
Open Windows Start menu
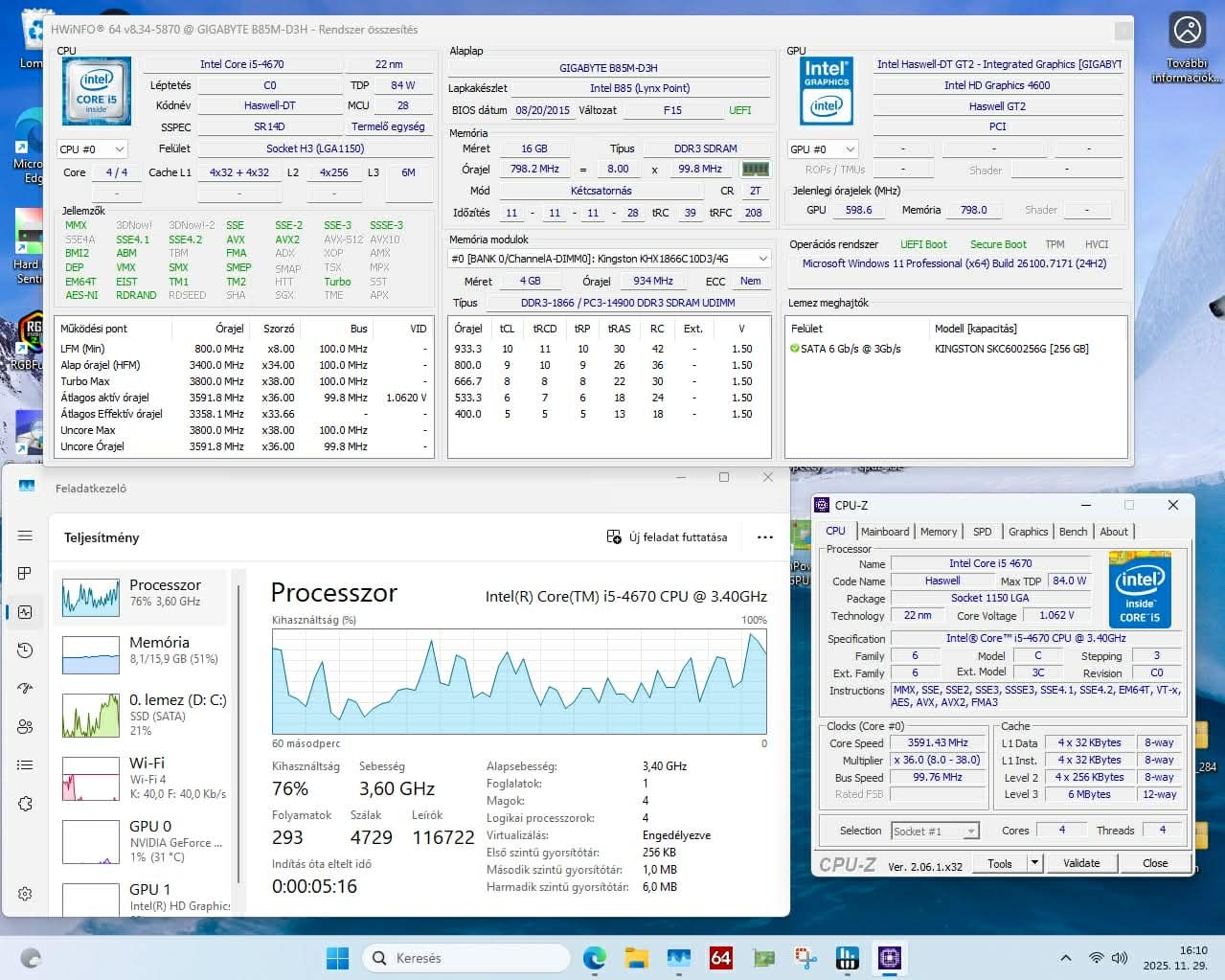click(338, 958)
